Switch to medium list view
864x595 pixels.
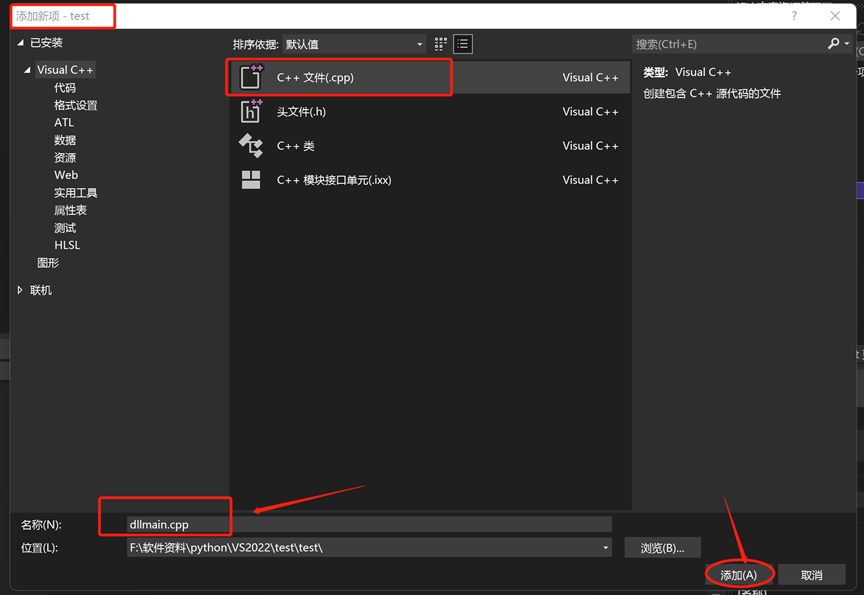[463, 44]
